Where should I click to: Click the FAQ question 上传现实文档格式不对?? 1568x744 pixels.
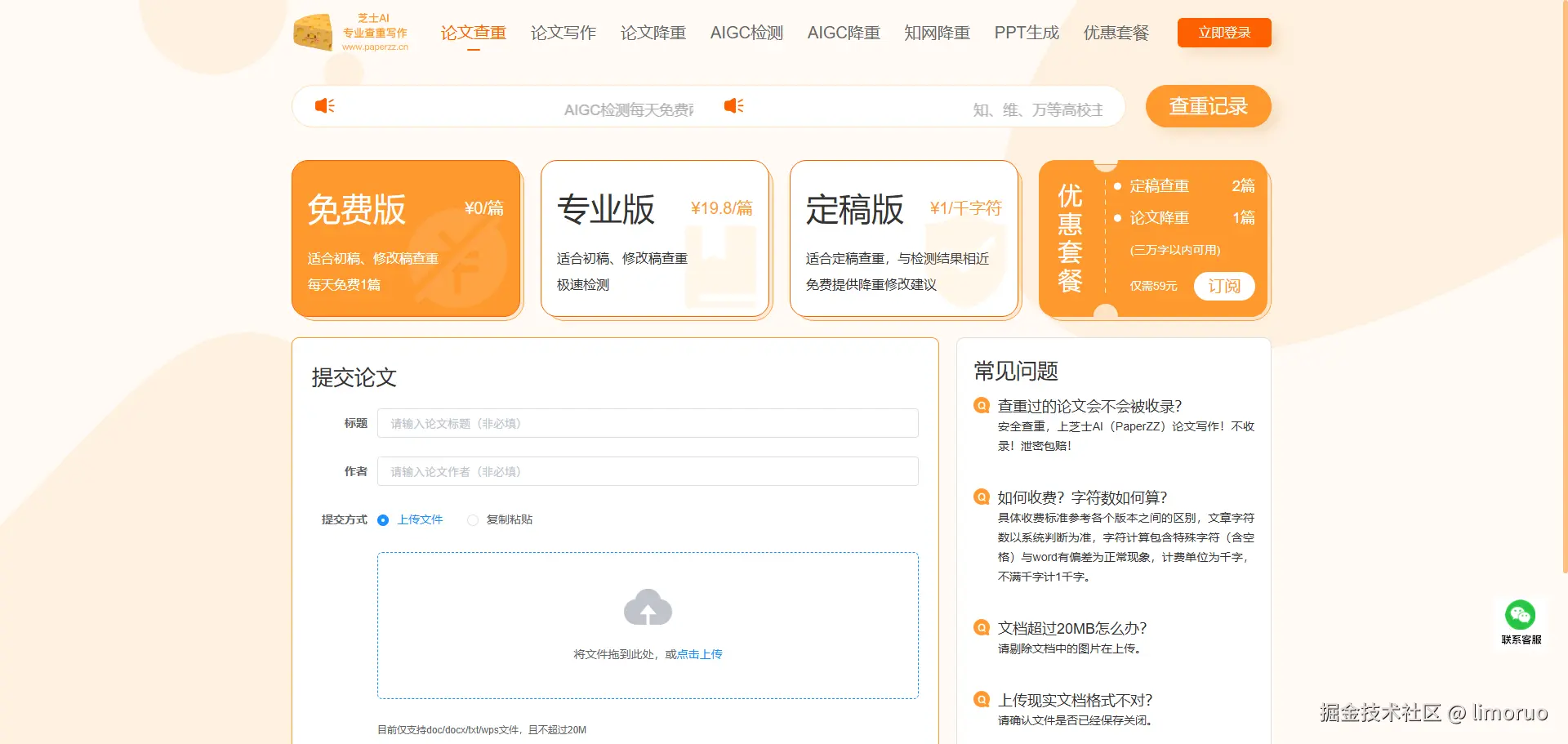pyautogui.click(x=1076, y=700)
